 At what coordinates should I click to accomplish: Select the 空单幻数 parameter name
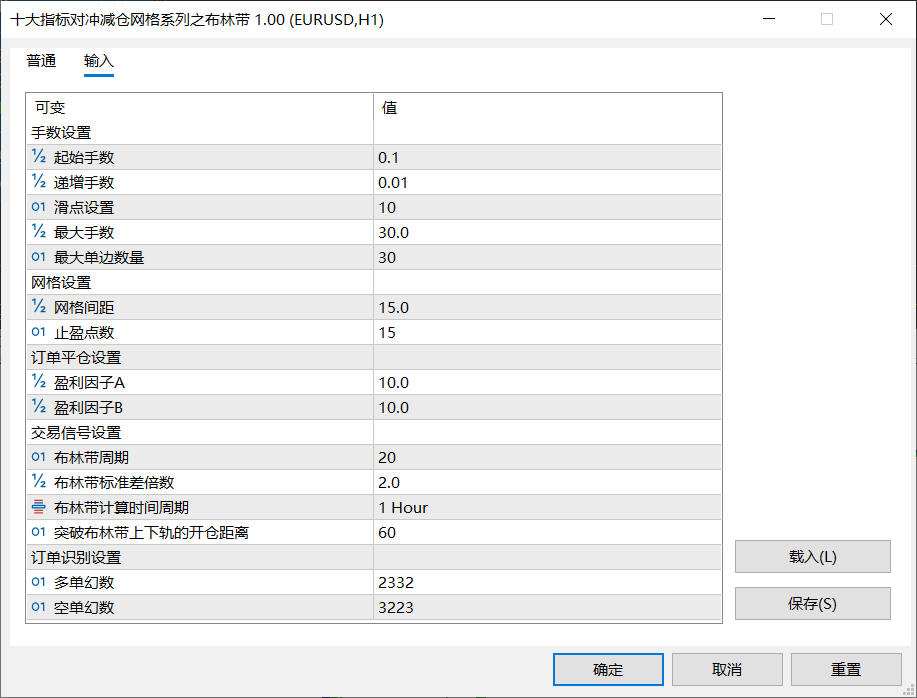coord(84,607)
